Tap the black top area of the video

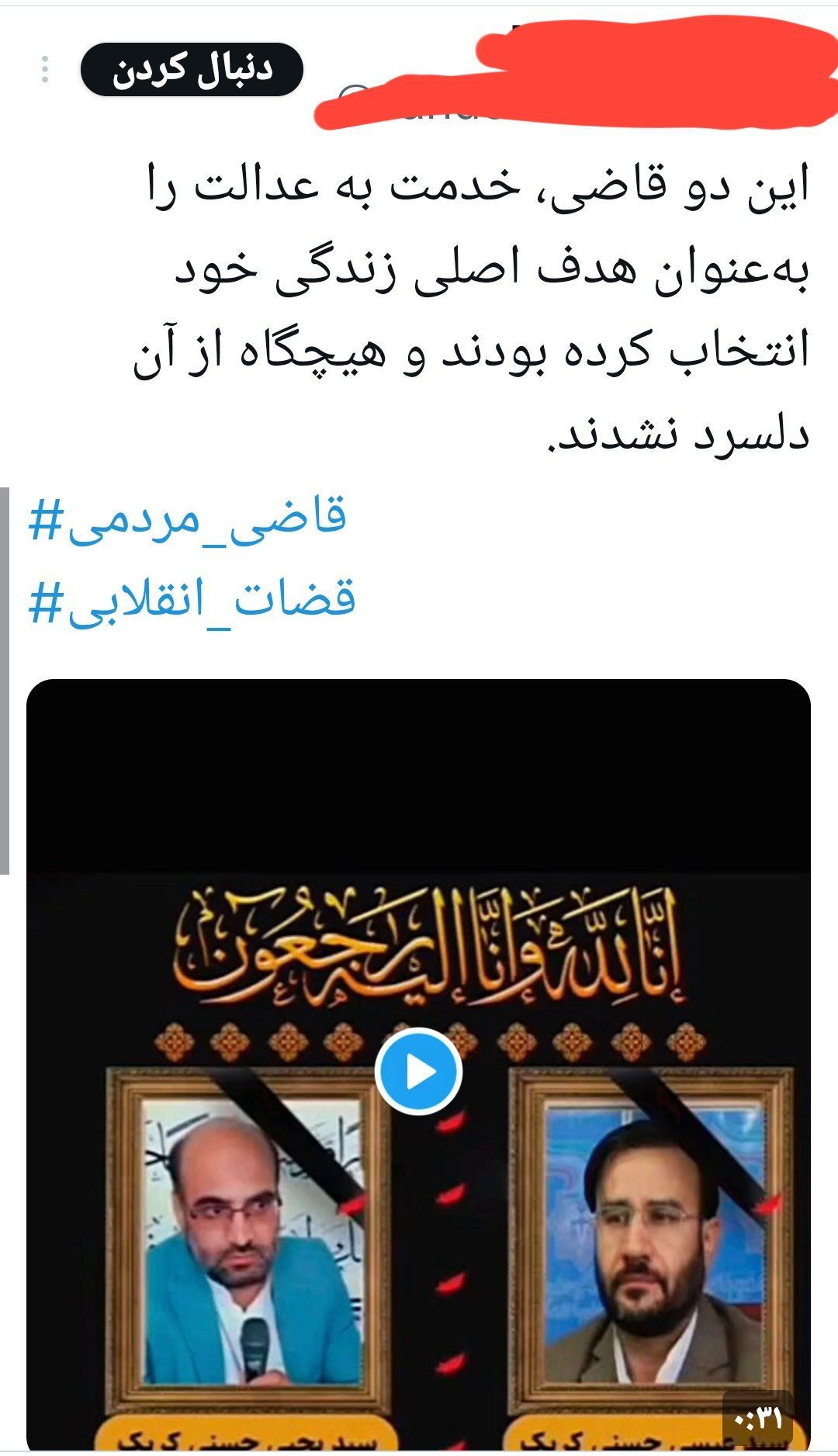pyautogui.click(x=419, y=775)
